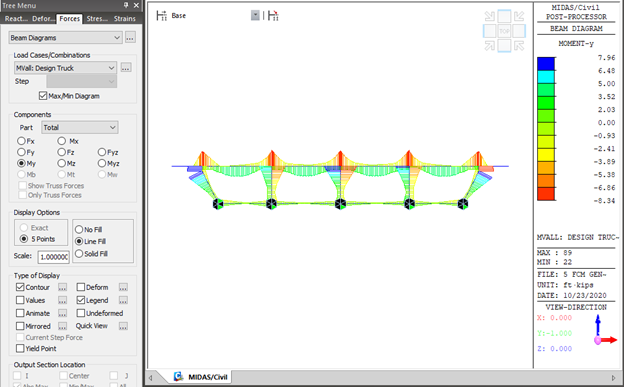Select the Mx component radio button

[61, 141]
